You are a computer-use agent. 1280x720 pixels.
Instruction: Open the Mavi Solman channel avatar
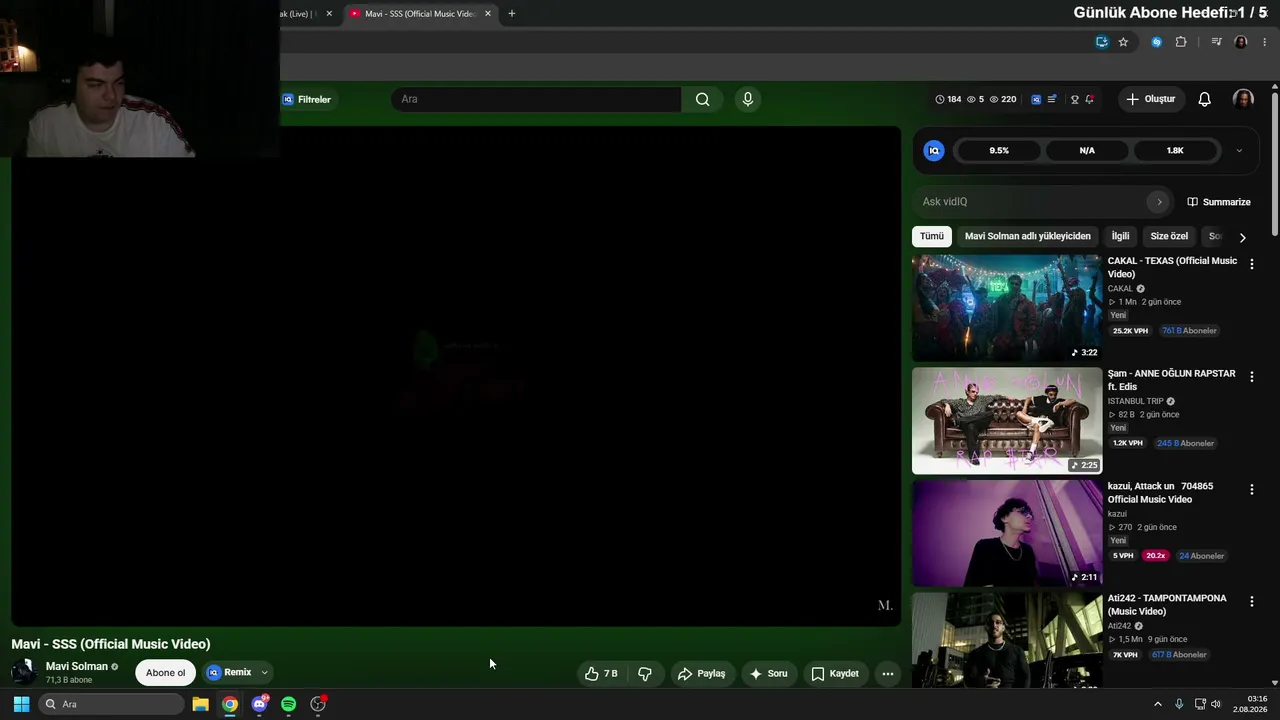pos(24,672)
